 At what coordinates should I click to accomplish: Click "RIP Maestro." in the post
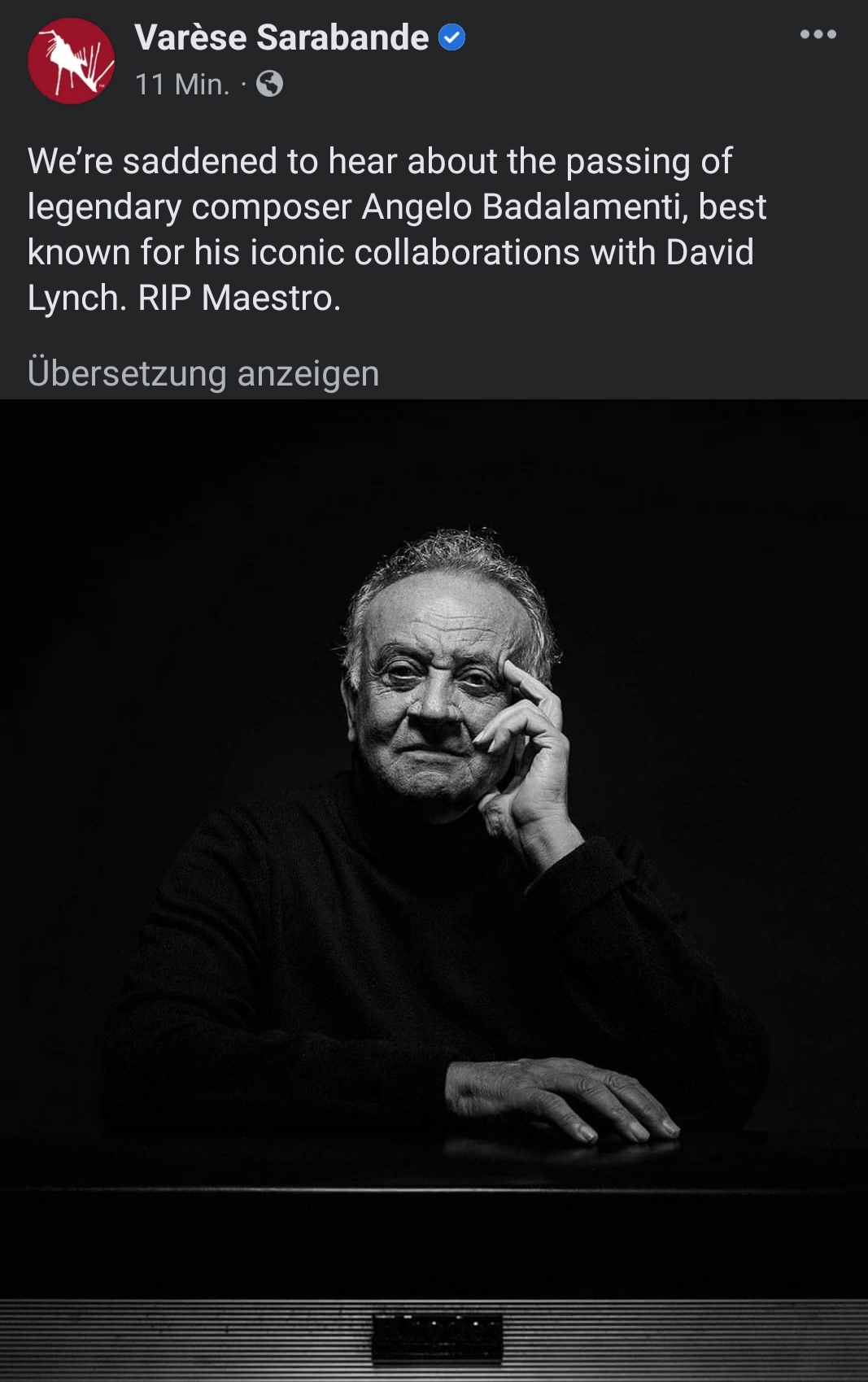point(239,298)
